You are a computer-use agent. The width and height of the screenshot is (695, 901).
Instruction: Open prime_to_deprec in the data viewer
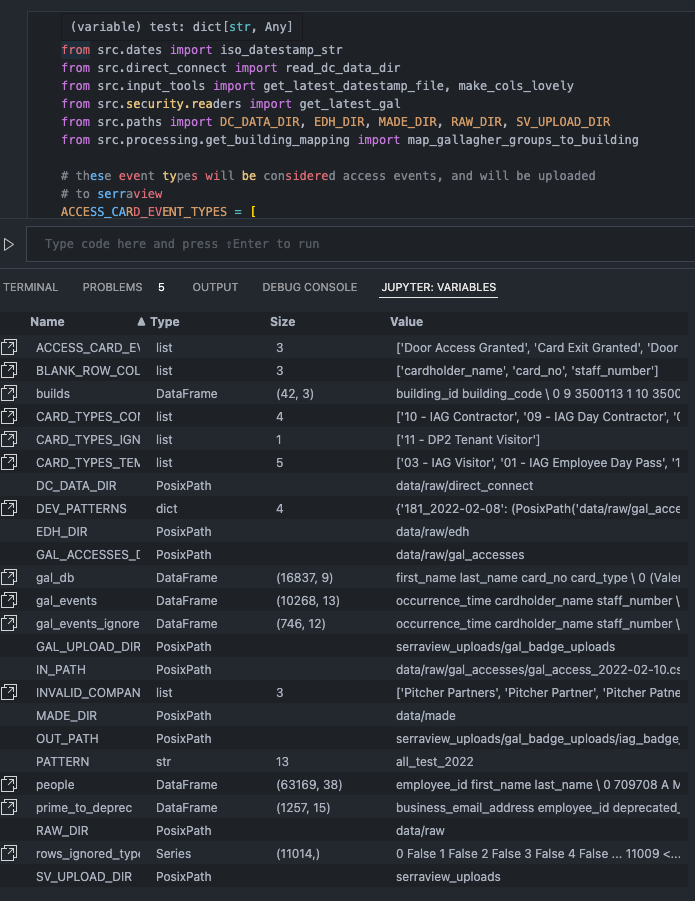(x=9, y=807)
